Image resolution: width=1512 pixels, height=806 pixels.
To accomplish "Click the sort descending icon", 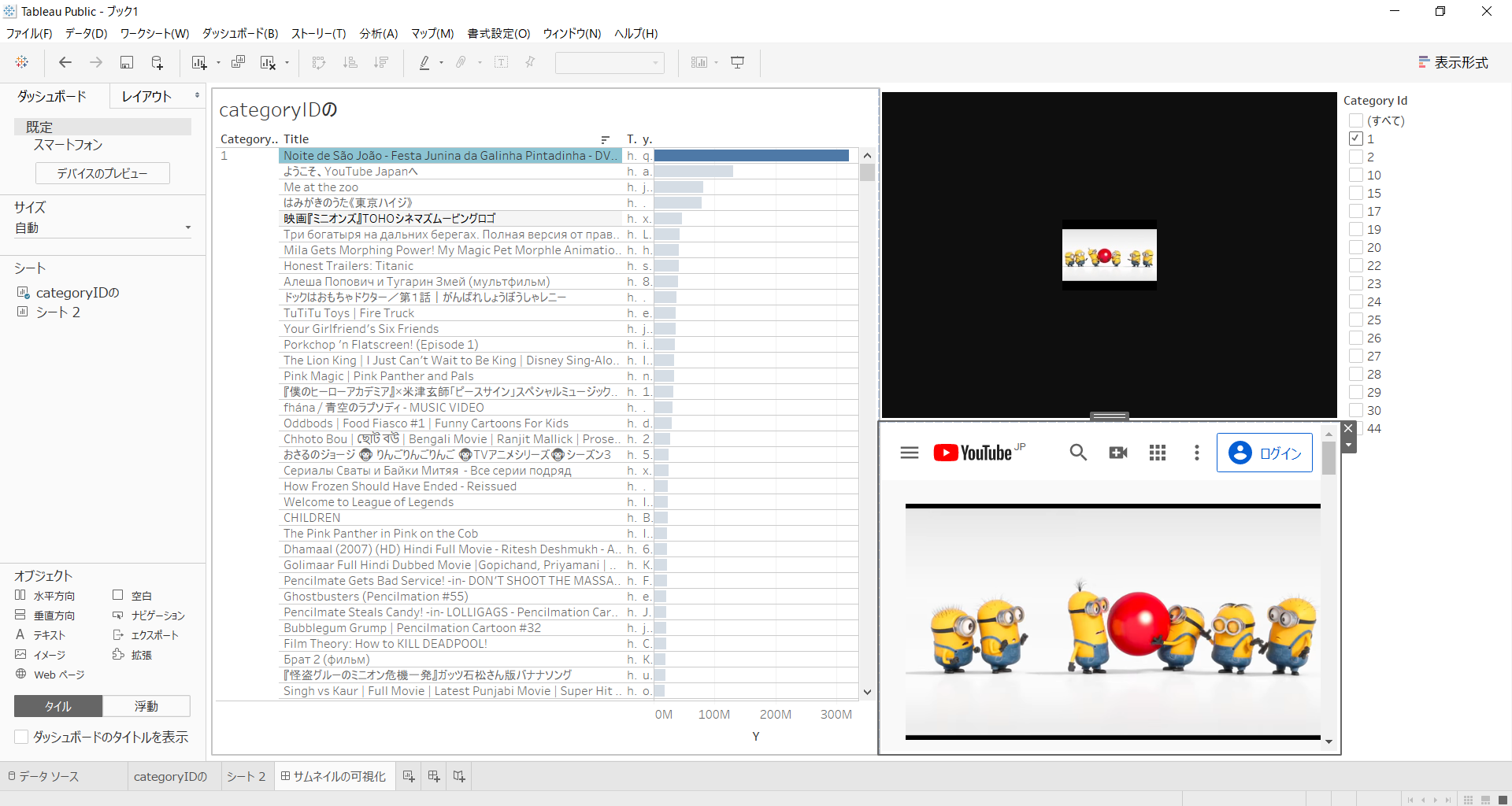I will pos(381,62).
